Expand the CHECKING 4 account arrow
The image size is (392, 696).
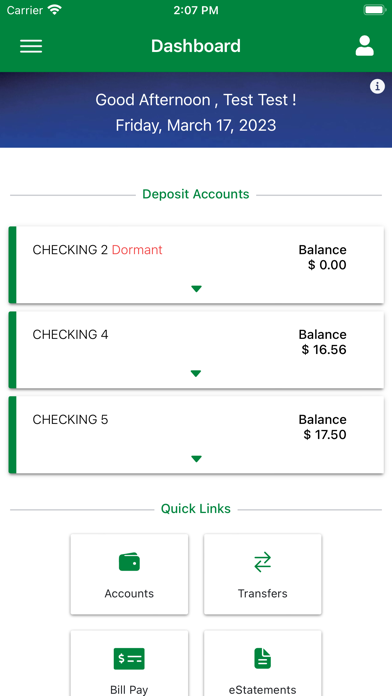pos(196,374)
